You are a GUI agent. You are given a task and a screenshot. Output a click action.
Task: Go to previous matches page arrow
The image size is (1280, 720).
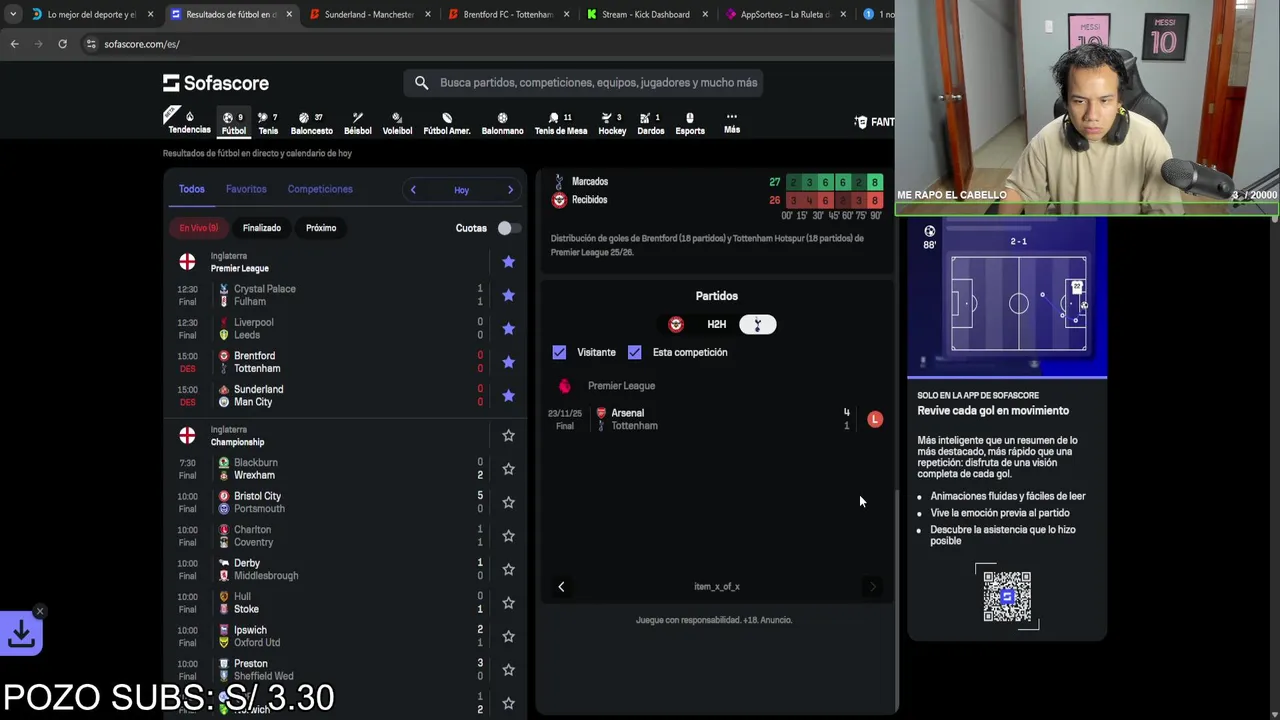(x=561, y=587)
